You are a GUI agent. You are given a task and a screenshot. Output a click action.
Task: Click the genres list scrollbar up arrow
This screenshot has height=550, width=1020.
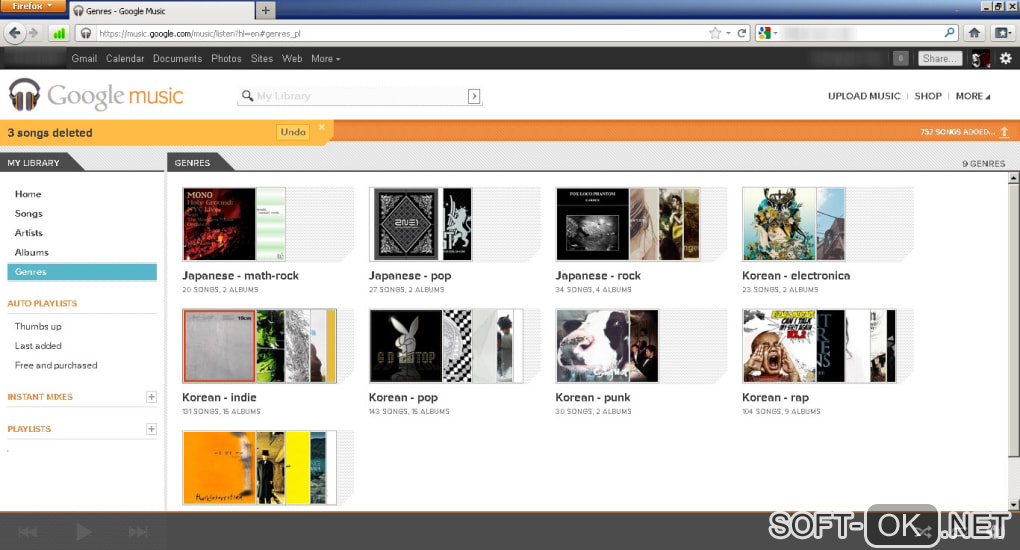pos(1013,178)
